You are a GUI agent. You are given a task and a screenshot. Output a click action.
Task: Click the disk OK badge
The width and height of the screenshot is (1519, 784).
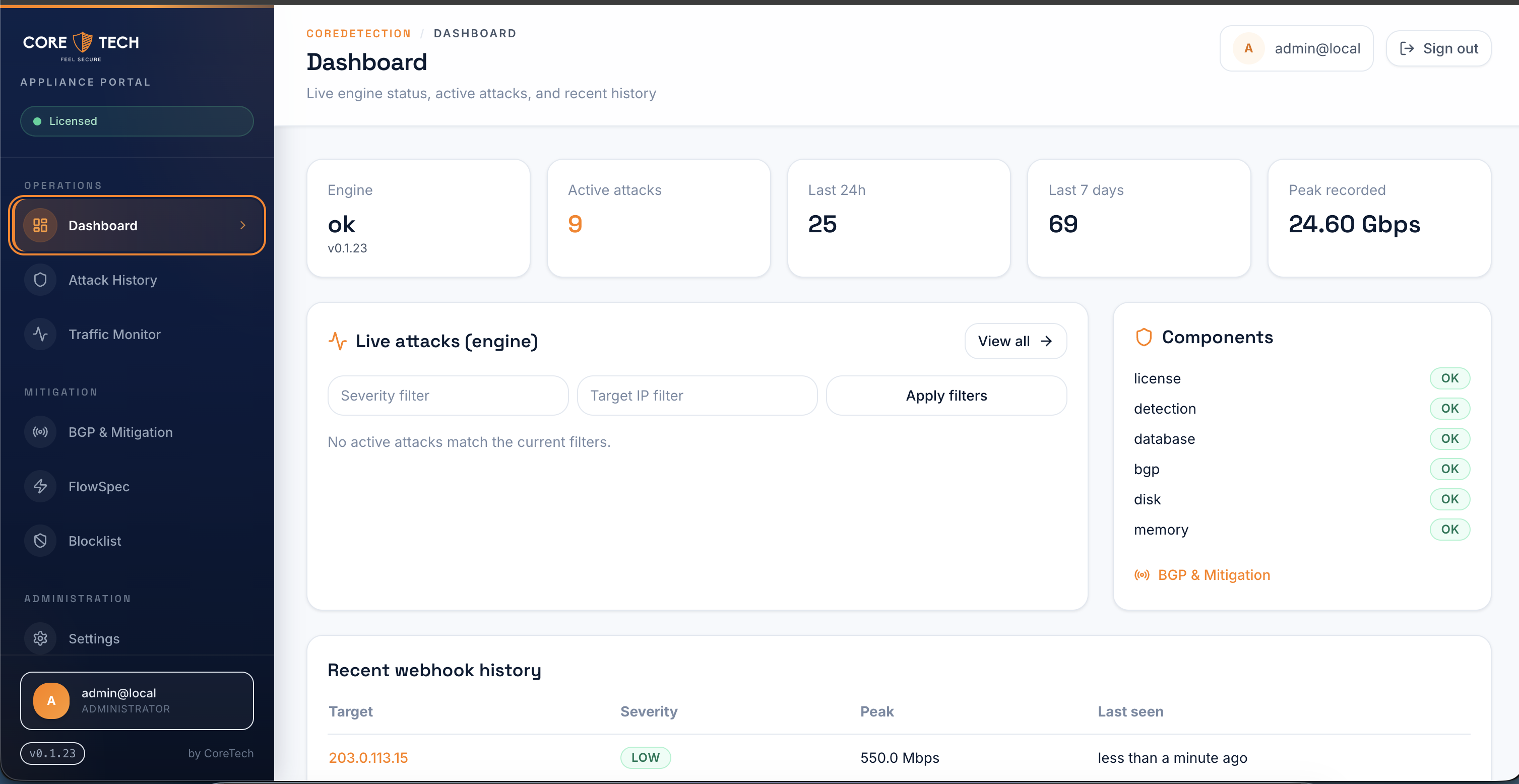pyautogui.click(x=1449, y=499)
